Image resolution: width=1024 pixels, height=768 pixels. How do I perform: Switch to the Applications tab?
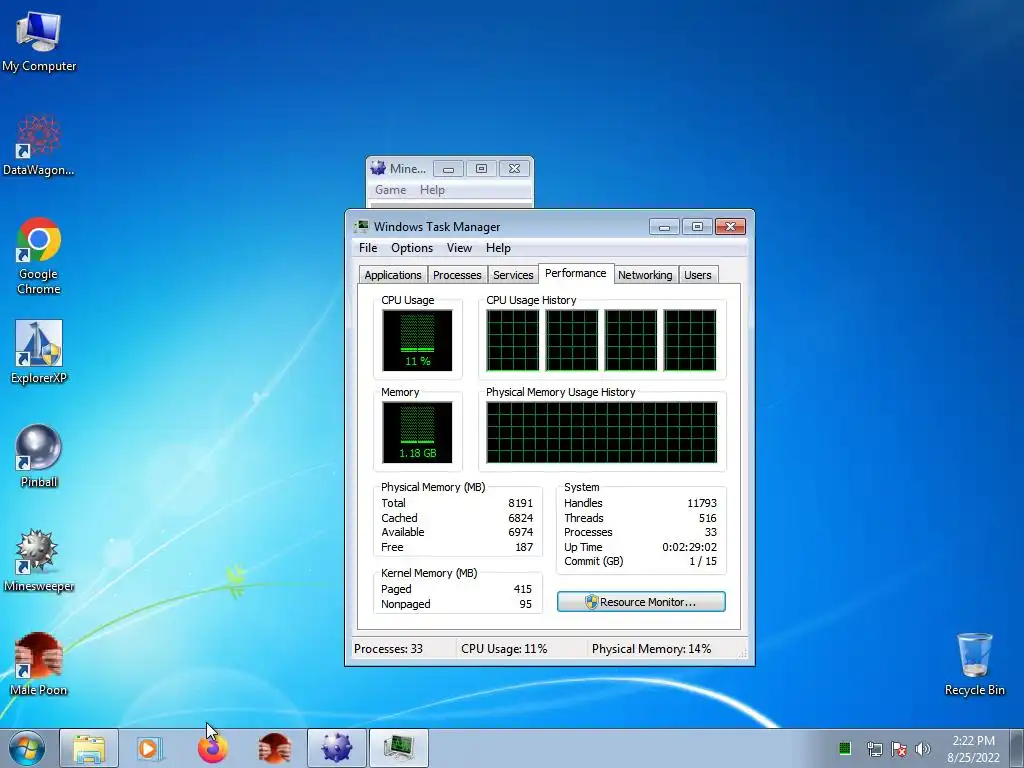click(392, 275)
